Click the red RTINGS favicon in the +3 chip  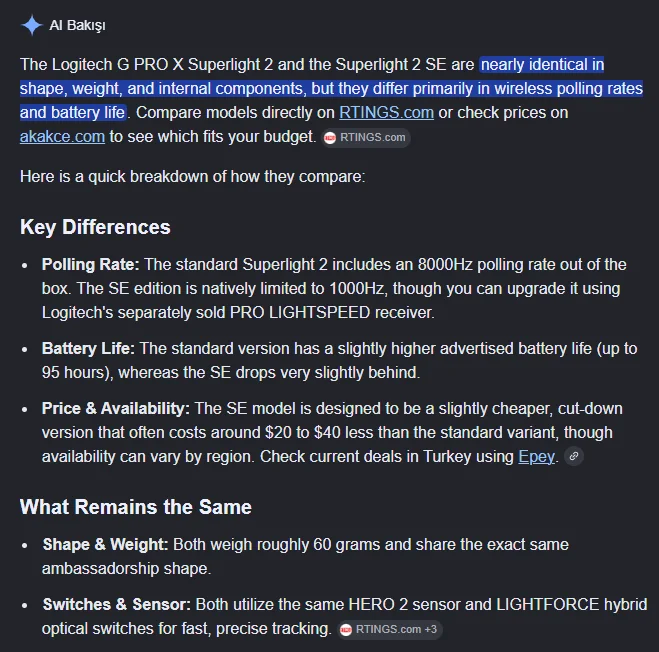346,630
